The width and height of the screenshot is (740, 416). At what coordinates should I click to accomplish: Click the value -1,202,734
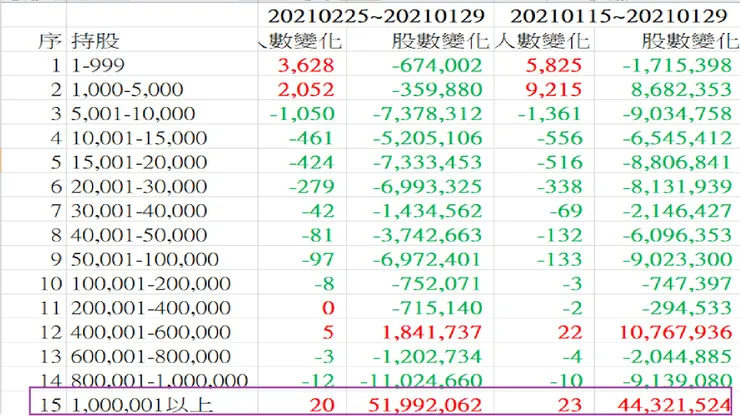click(x=428, y=357)
